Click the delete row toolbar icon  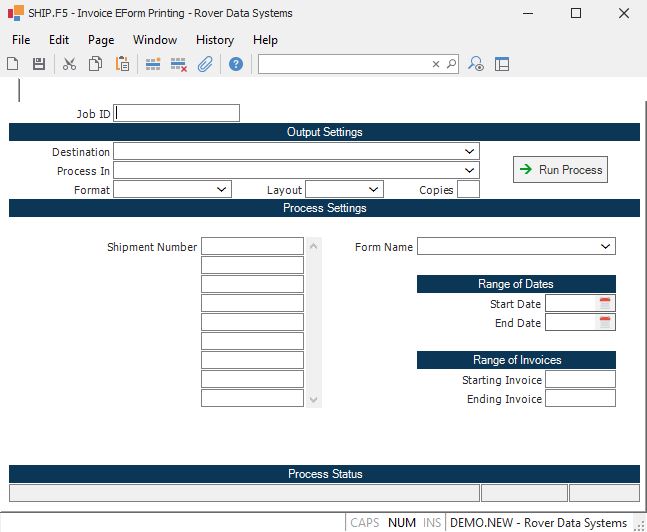coord(179,64)
